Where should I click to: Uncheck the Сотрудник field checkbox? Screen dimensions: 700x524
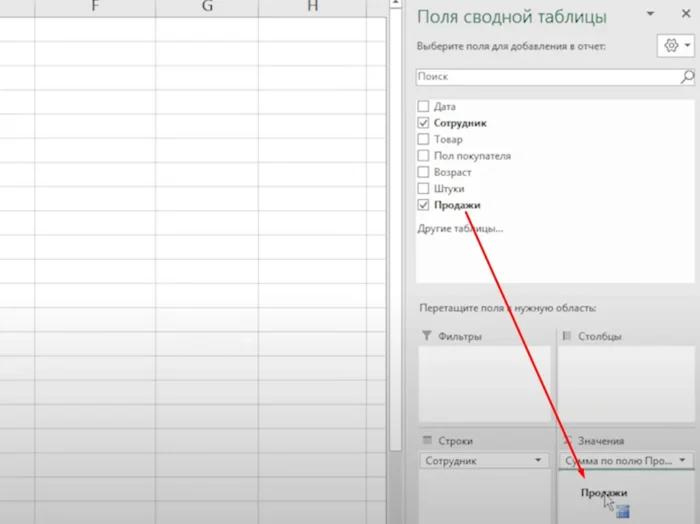[424, 123]
